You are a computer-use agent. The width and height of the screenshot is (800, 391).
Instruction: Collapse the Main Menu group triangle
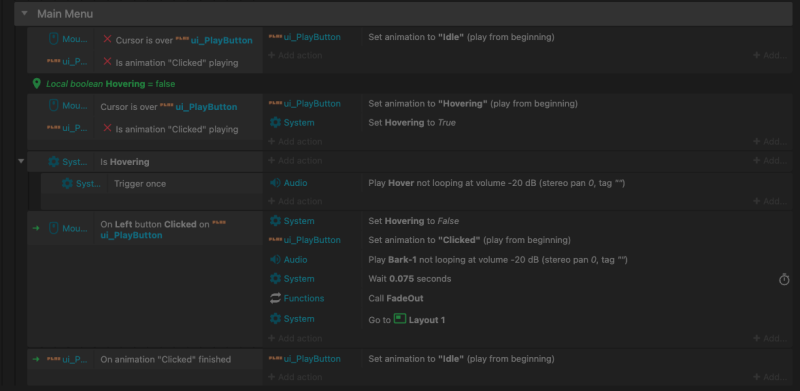click(24, 14)
